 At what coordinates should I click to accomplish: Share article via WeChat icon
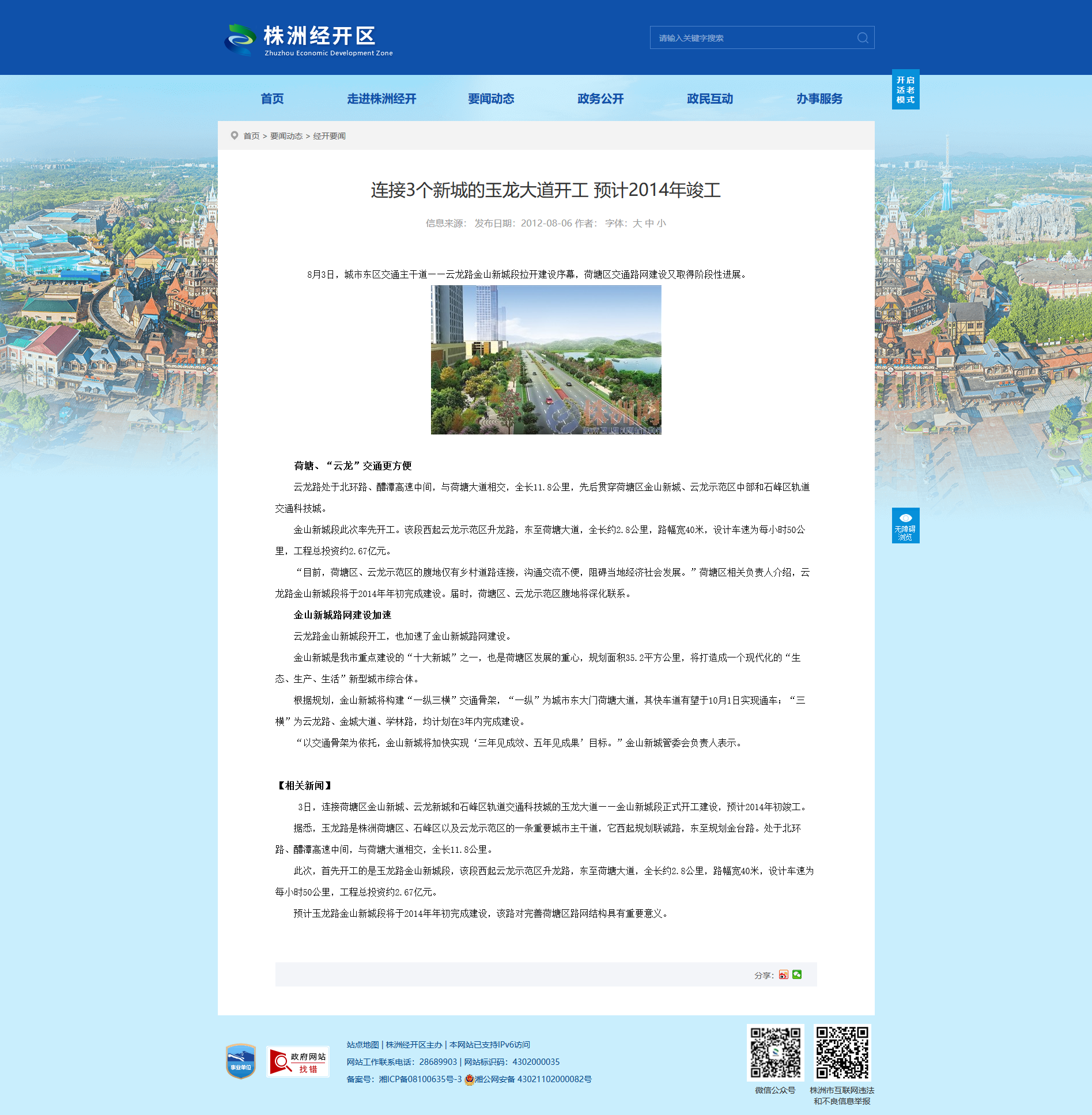click(797, 974)
